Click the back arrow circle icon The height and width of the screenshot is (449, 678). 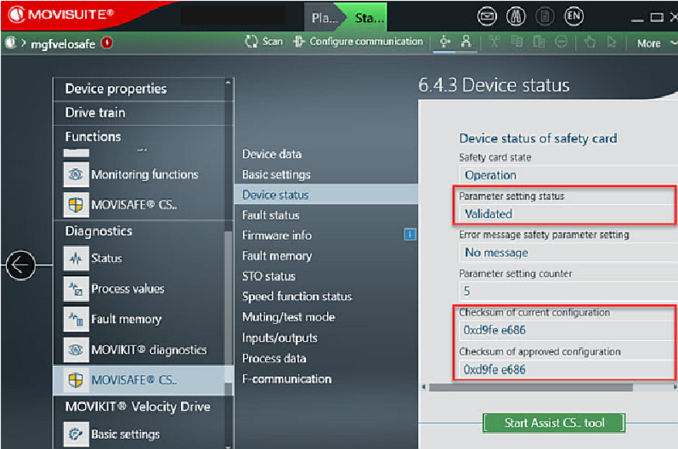pyautogui.click(x=21, y=265)
